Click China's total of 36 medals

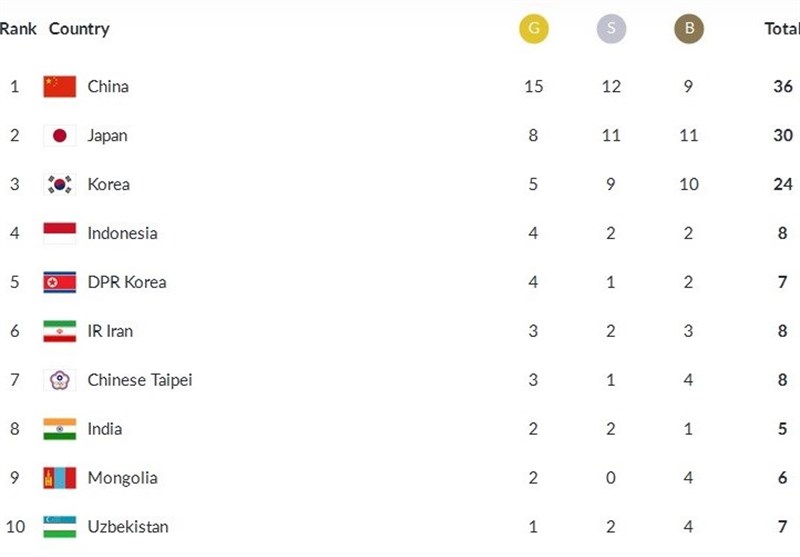tap(783, 86)
